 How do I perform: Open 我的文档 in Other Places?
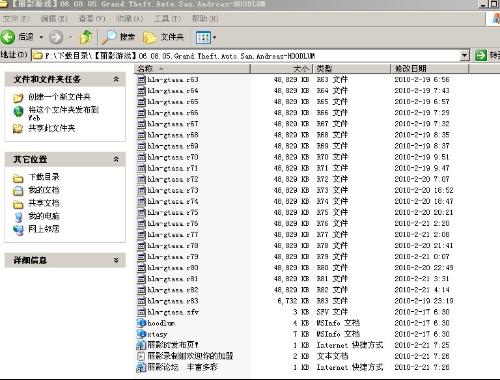point(44,190)
